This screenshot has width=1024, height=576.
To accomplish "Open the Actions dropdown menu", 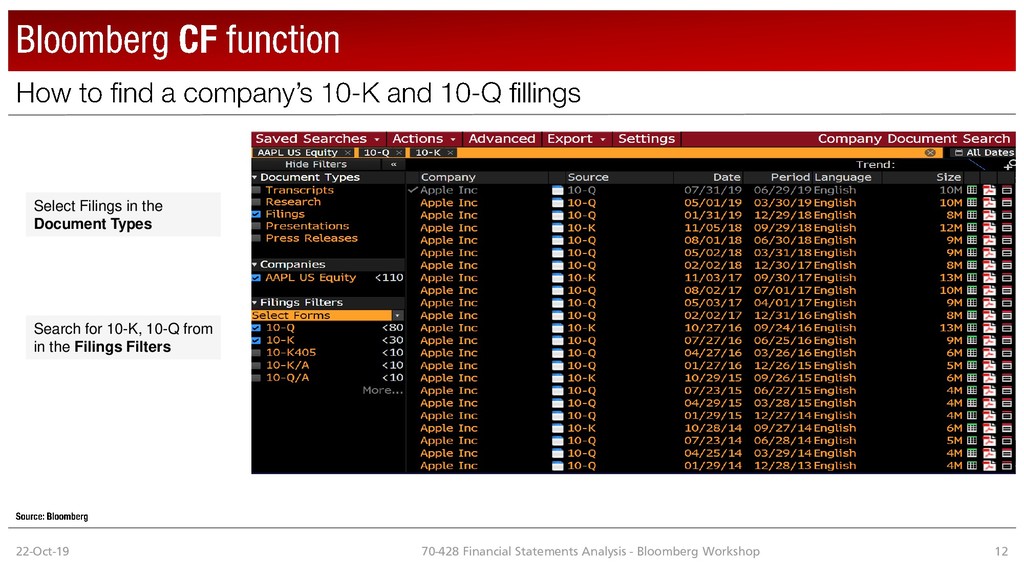I will click(423, 138).
